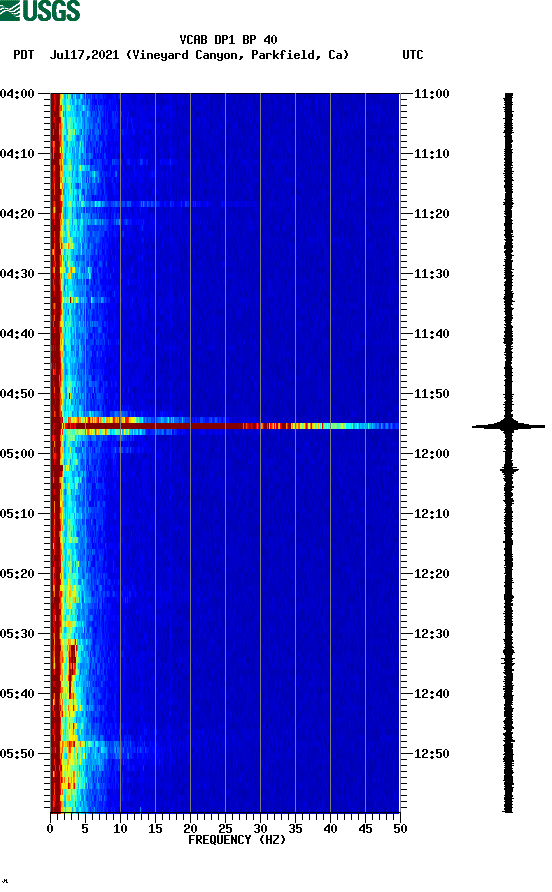Click the USGS logo
The height and width of the screenshot is (892, 552).
[40, 10]
